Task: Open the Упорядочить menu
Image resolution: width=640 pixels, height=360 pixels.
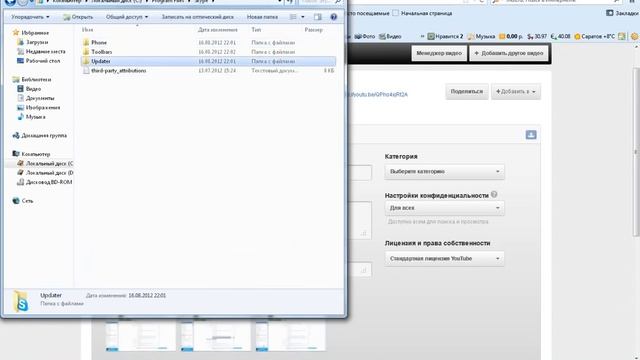Action: [x=30, y=17]
